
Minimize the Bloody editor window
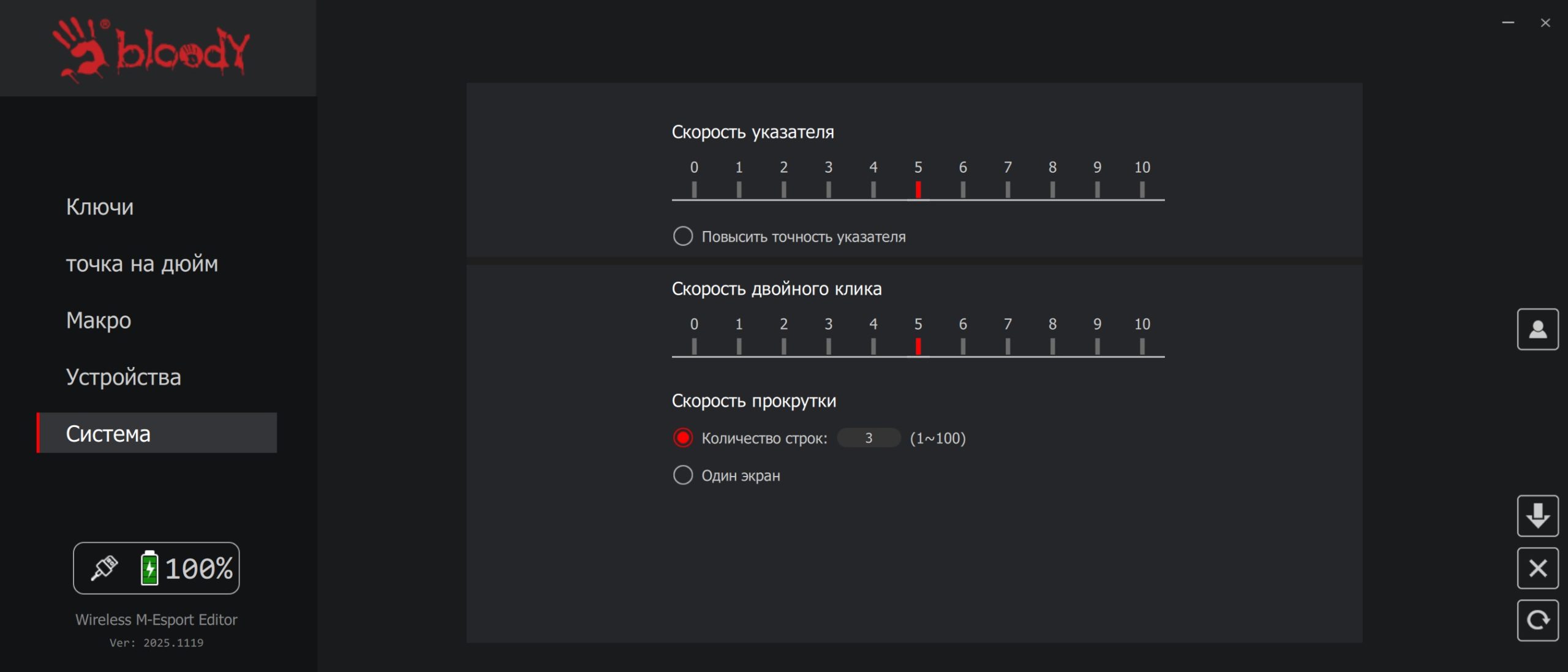pos(1508,23)
